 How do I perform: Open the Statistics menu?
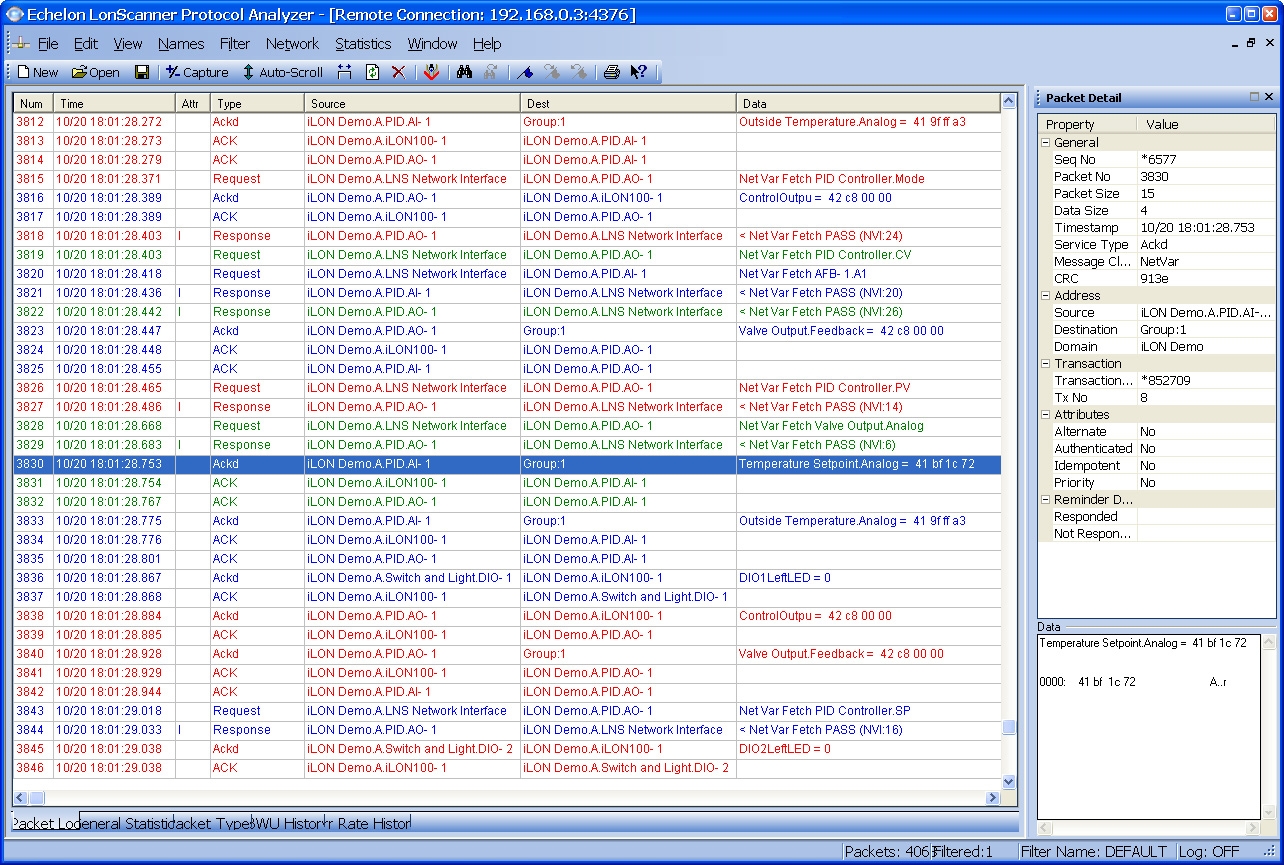[x=363, y=44]
